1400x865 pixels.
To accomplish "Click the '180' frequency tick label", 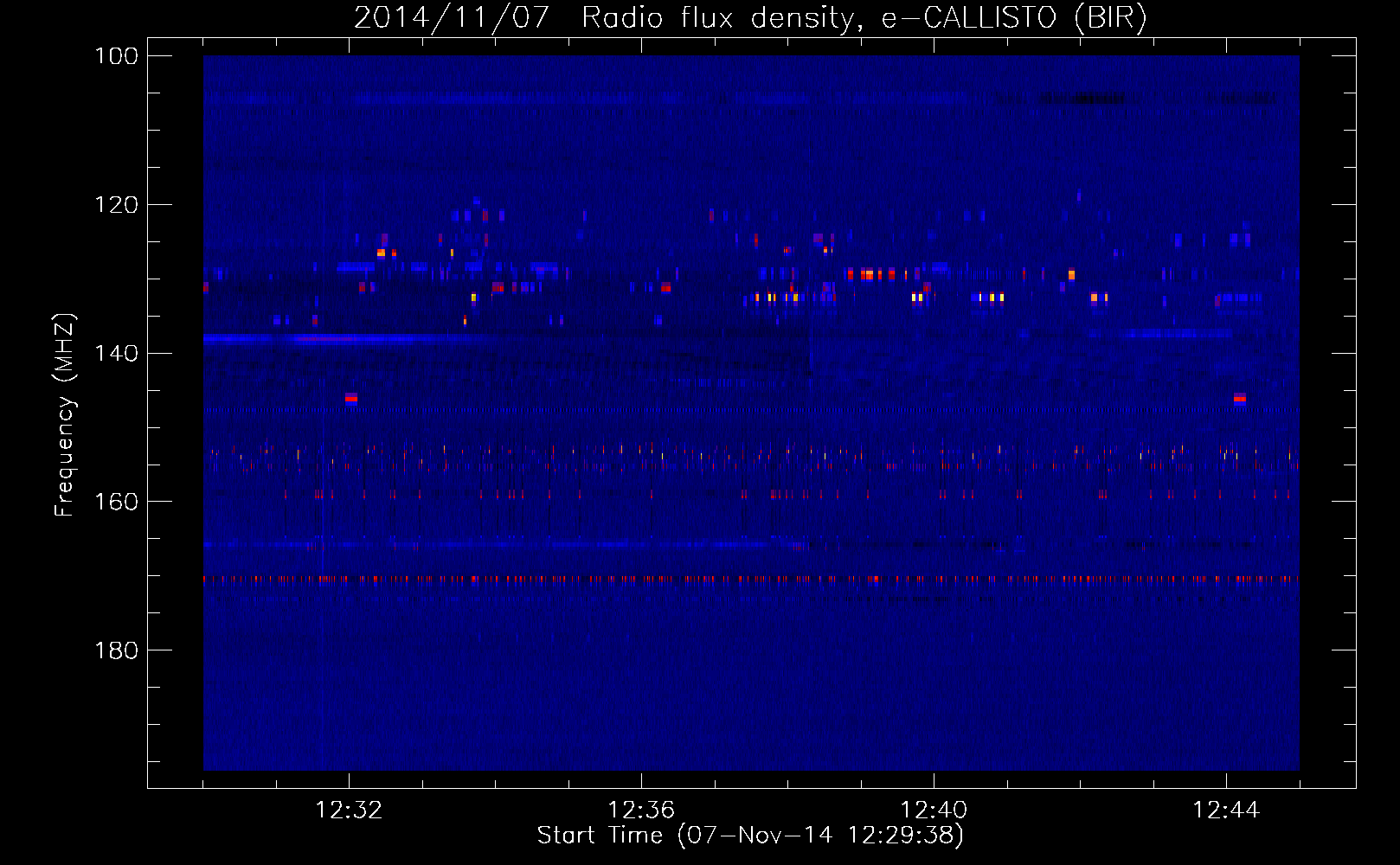I will point(117,650).
